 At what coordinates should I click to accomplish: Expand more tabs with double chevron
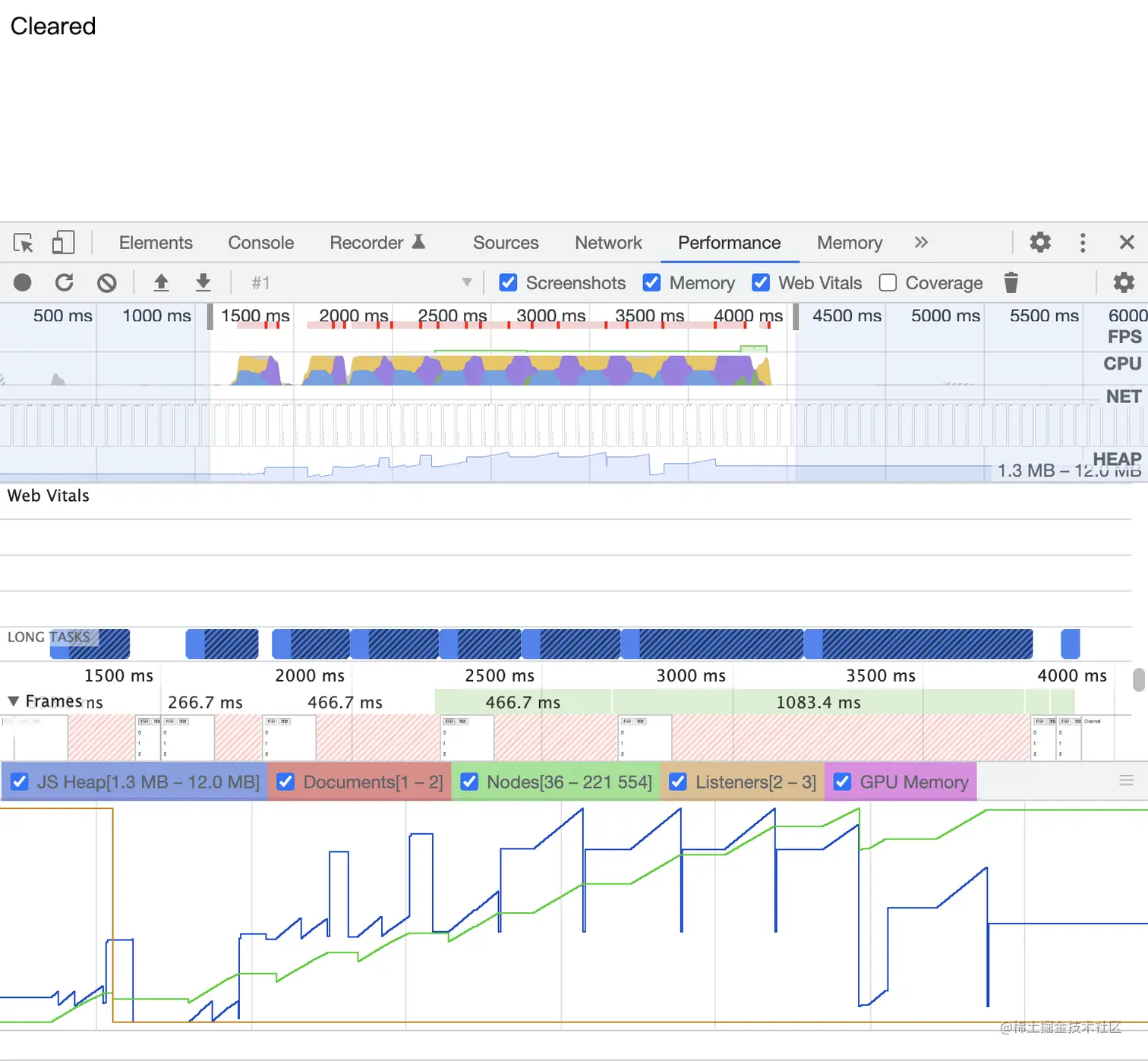(921, 243)
